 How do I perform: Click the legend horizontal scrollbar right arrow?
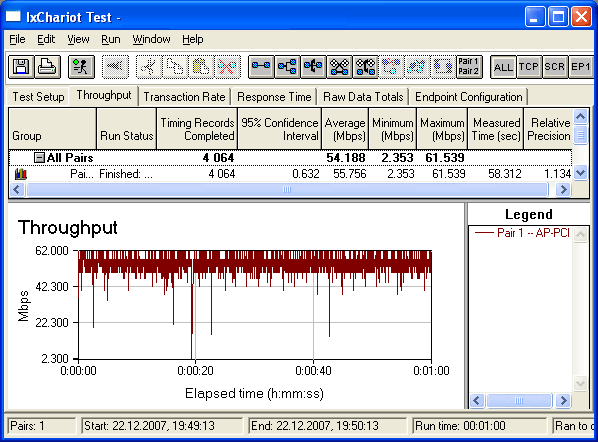(563, 401)
